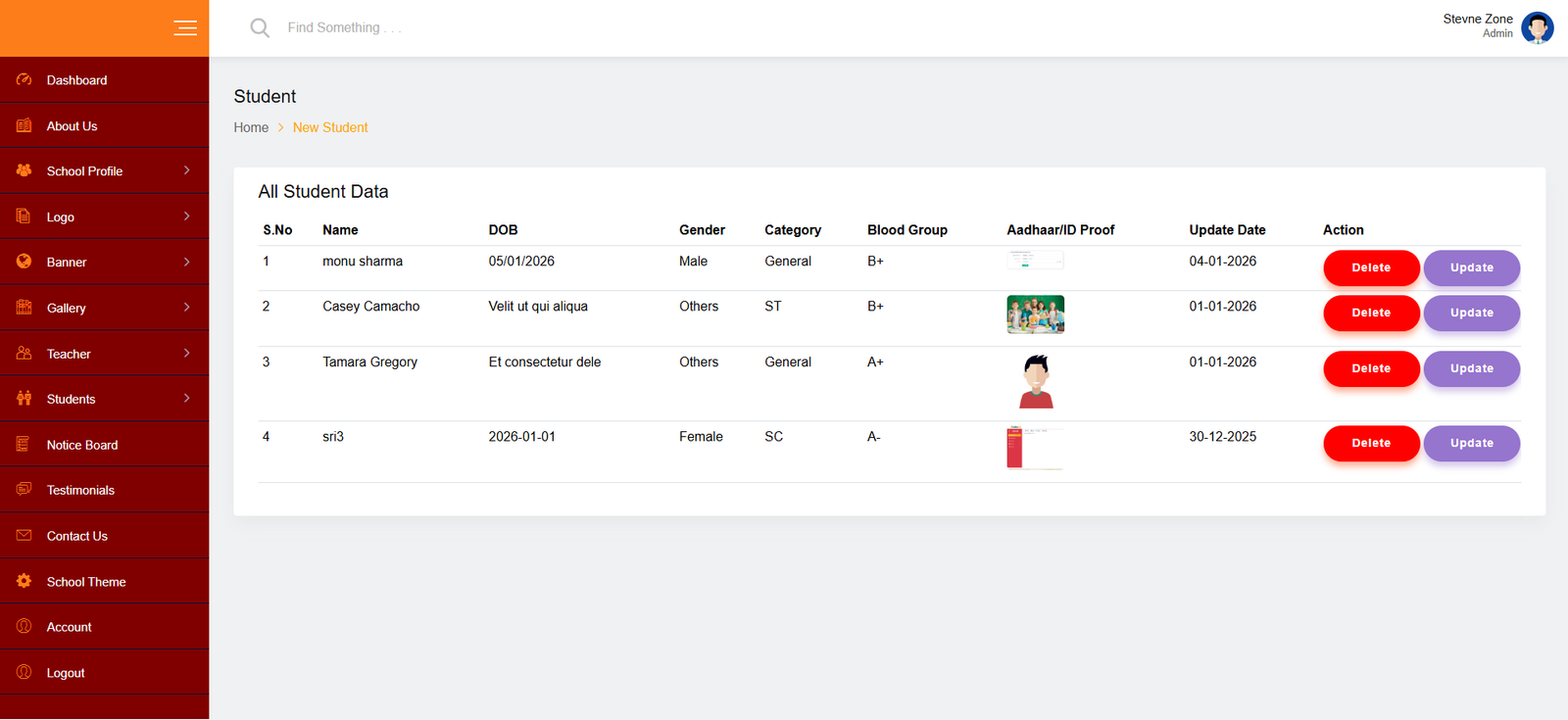Click the Update Date column header
Viewport: 1568px width, 720px height.
coord(1227,230)
